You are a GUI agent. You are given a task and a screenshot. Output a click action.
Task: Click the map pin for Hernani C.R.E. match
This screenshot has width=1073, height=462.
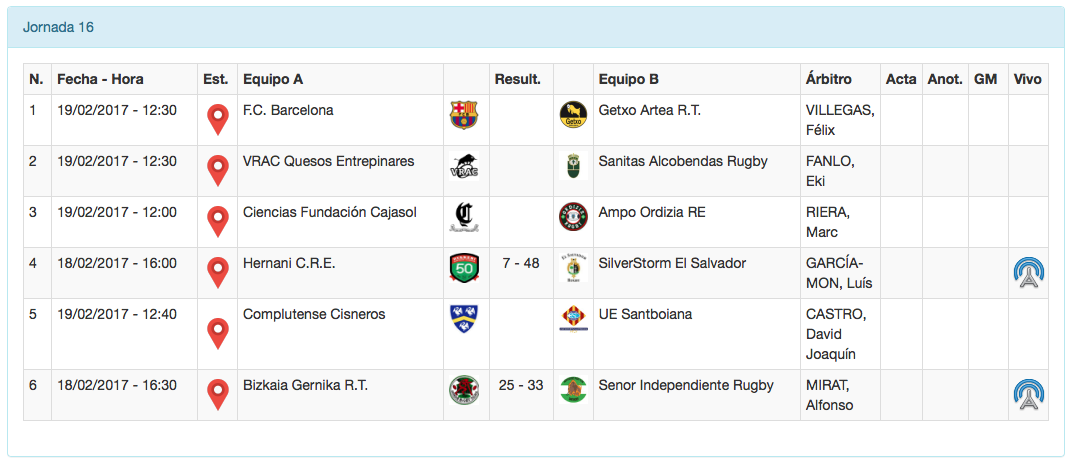pos(217,273)
